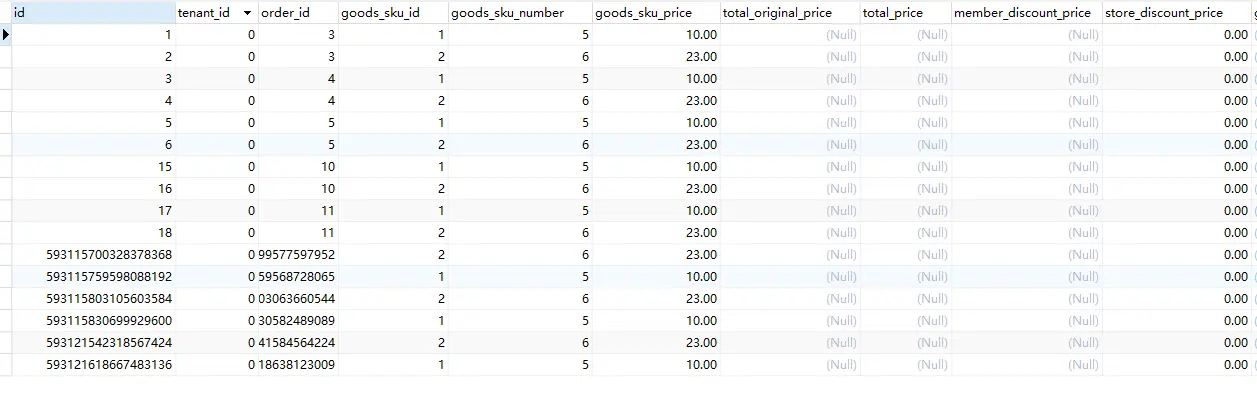Image resolution: width=1257 pixels, height=393 pixels.
Task: Click the order_id column header
Action: 297,13
